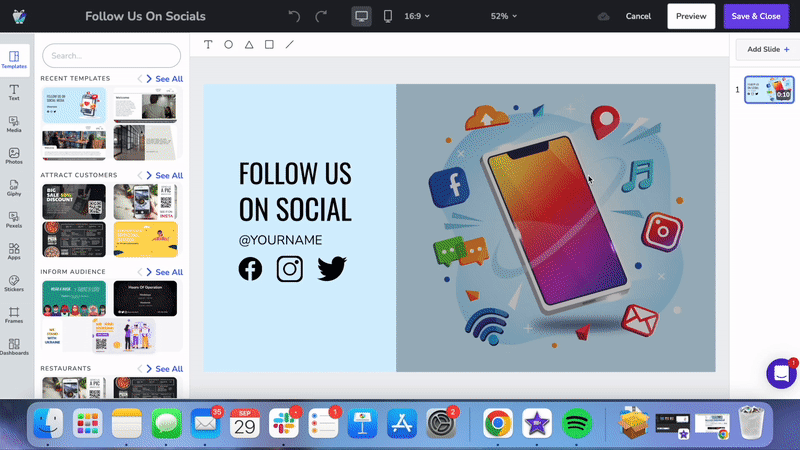The height and width of the screenshot is (450, 800).
Task: Open Spotify from the dock
Action: pos(577,423)
